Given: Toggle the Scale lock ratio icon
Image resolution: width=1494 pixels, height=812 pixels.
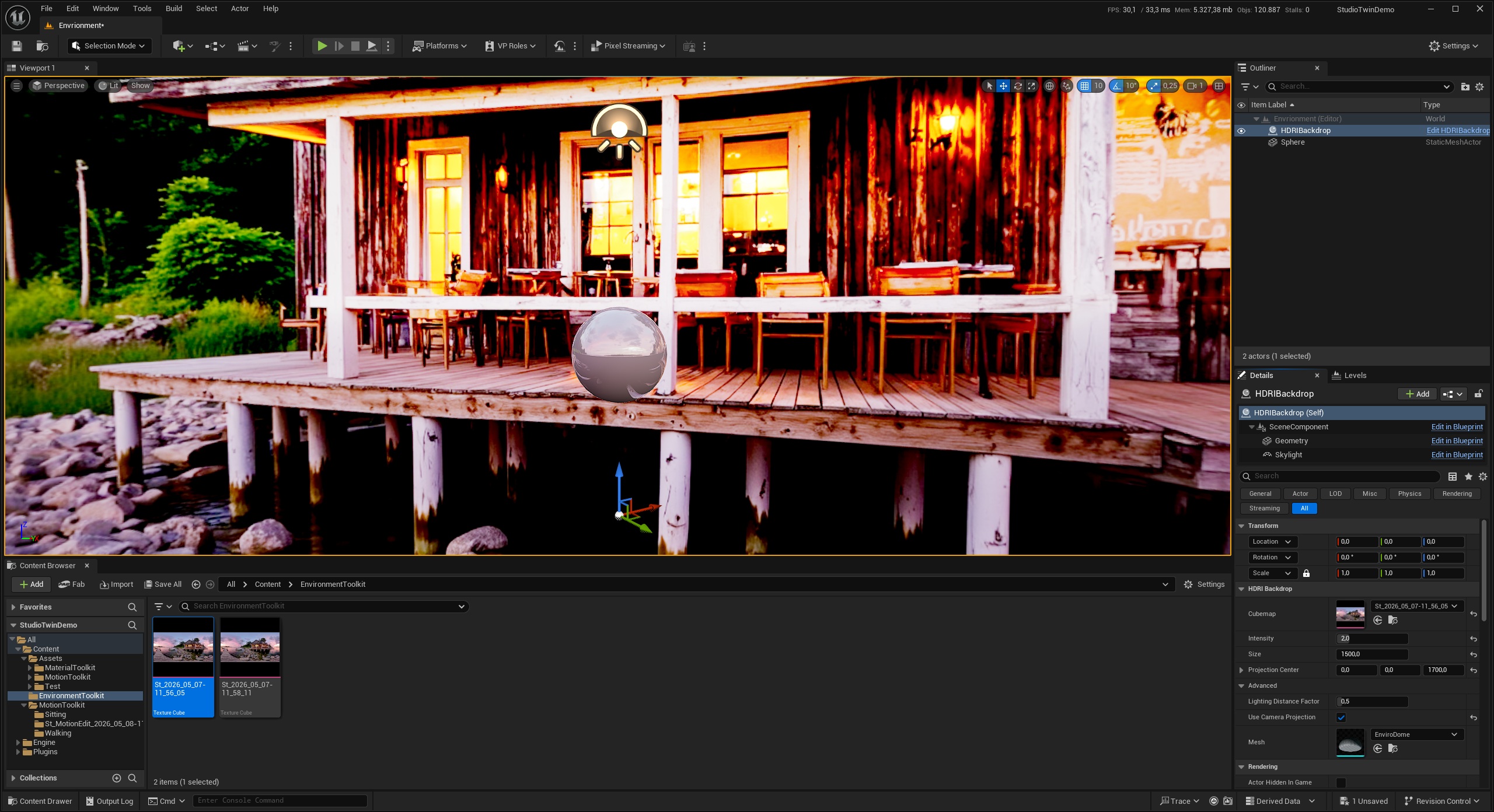Looking at the screenshot, I should 1306,573.
